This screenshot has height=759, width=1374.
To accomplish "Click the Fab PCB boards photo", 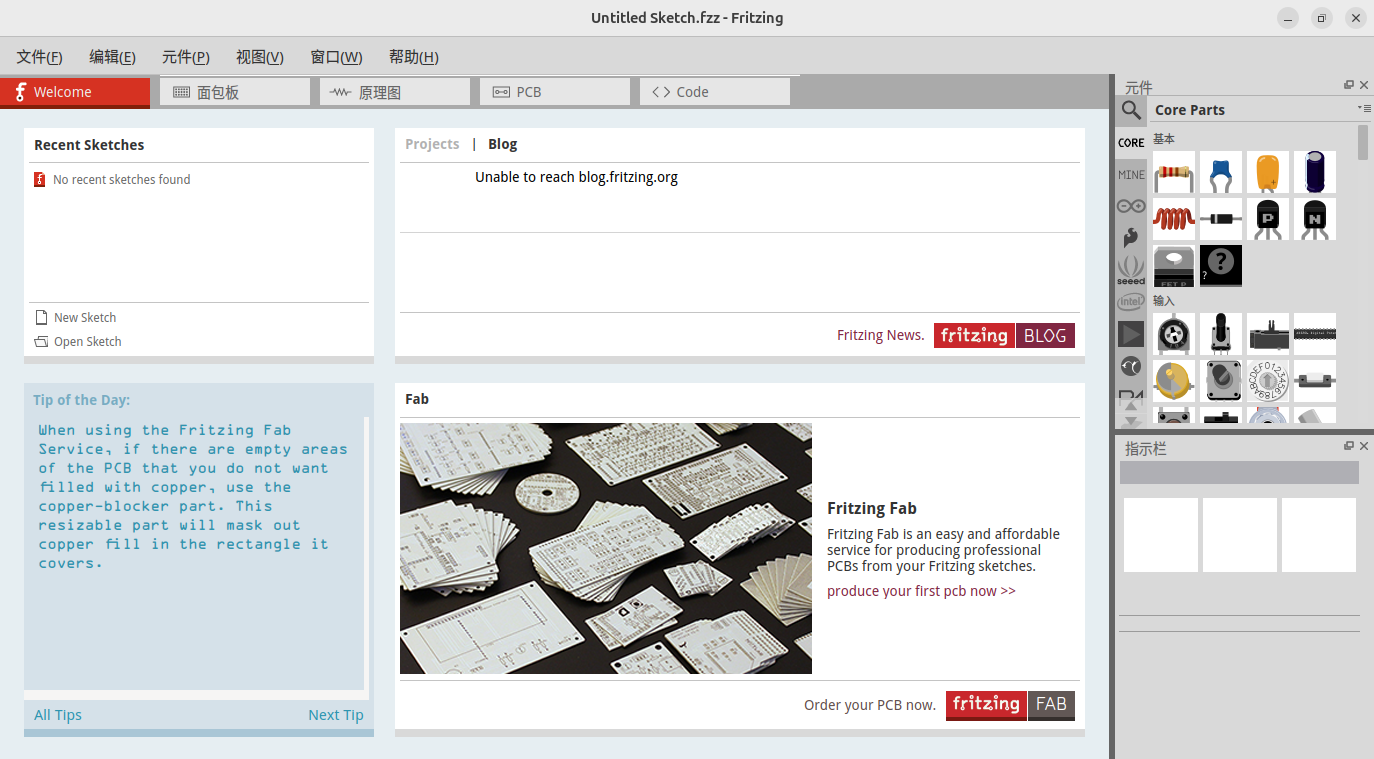I will tap(606, 548).
